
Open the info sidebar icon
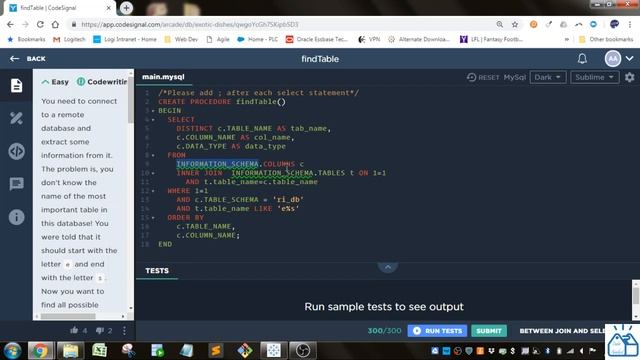(x=16, y=217)
